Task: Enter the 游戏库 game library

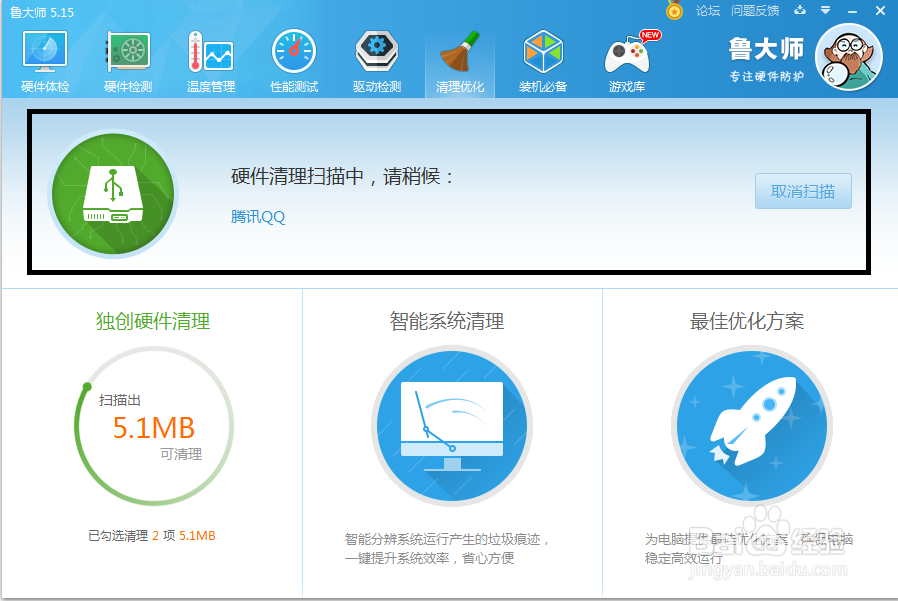Action: 625,58
